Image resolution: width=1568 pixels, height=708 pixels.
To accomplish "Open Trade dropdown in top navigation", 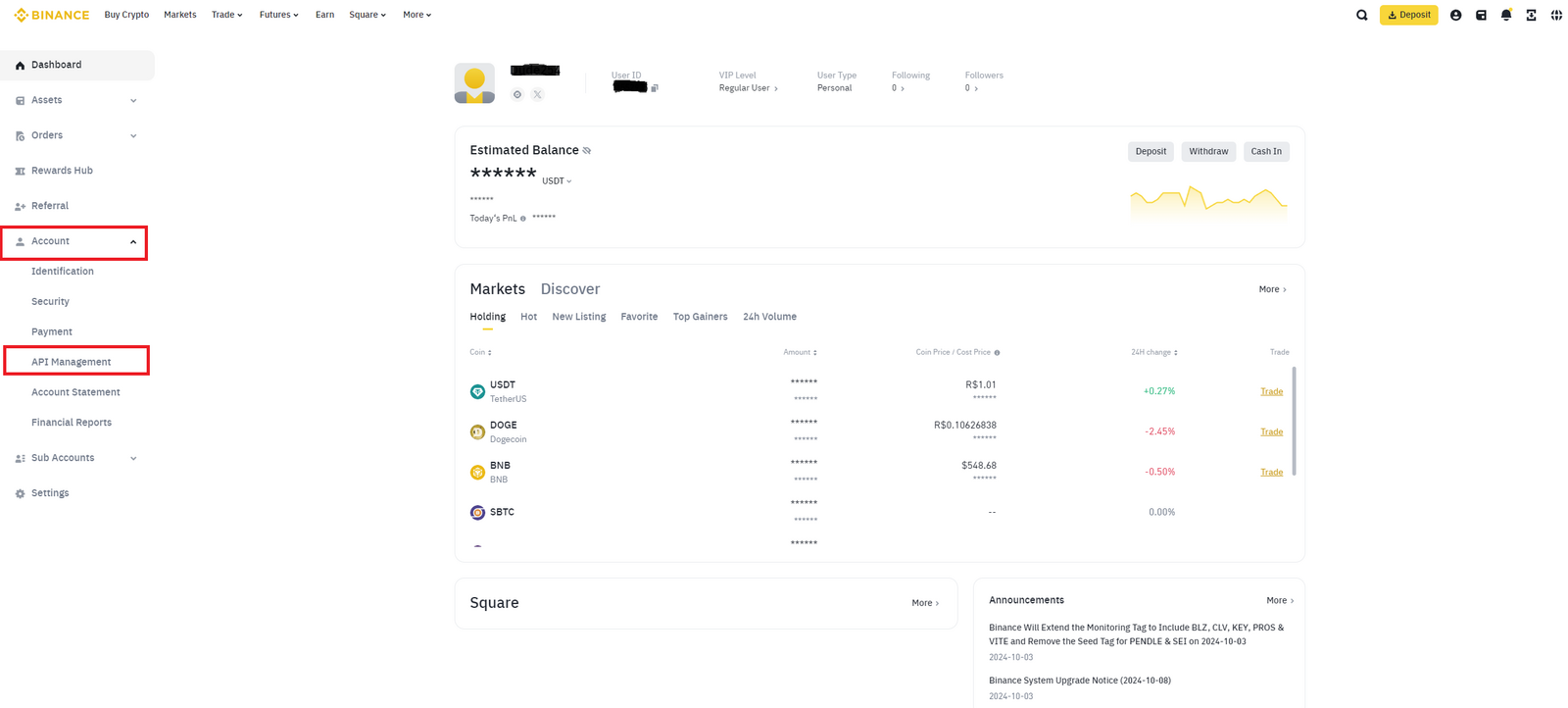I will pyautogui.click(x=227, y=15).
